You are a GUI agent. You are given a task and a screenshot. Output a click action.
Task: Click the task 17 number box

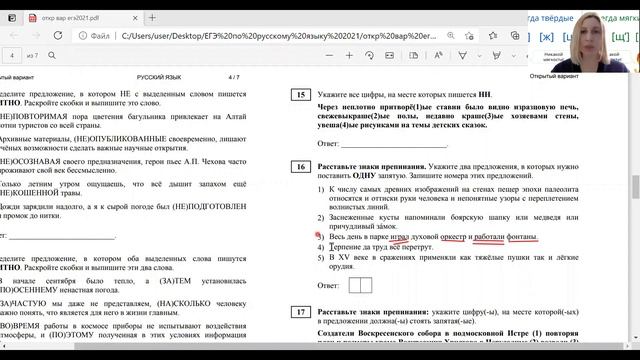tap(301, 312)
